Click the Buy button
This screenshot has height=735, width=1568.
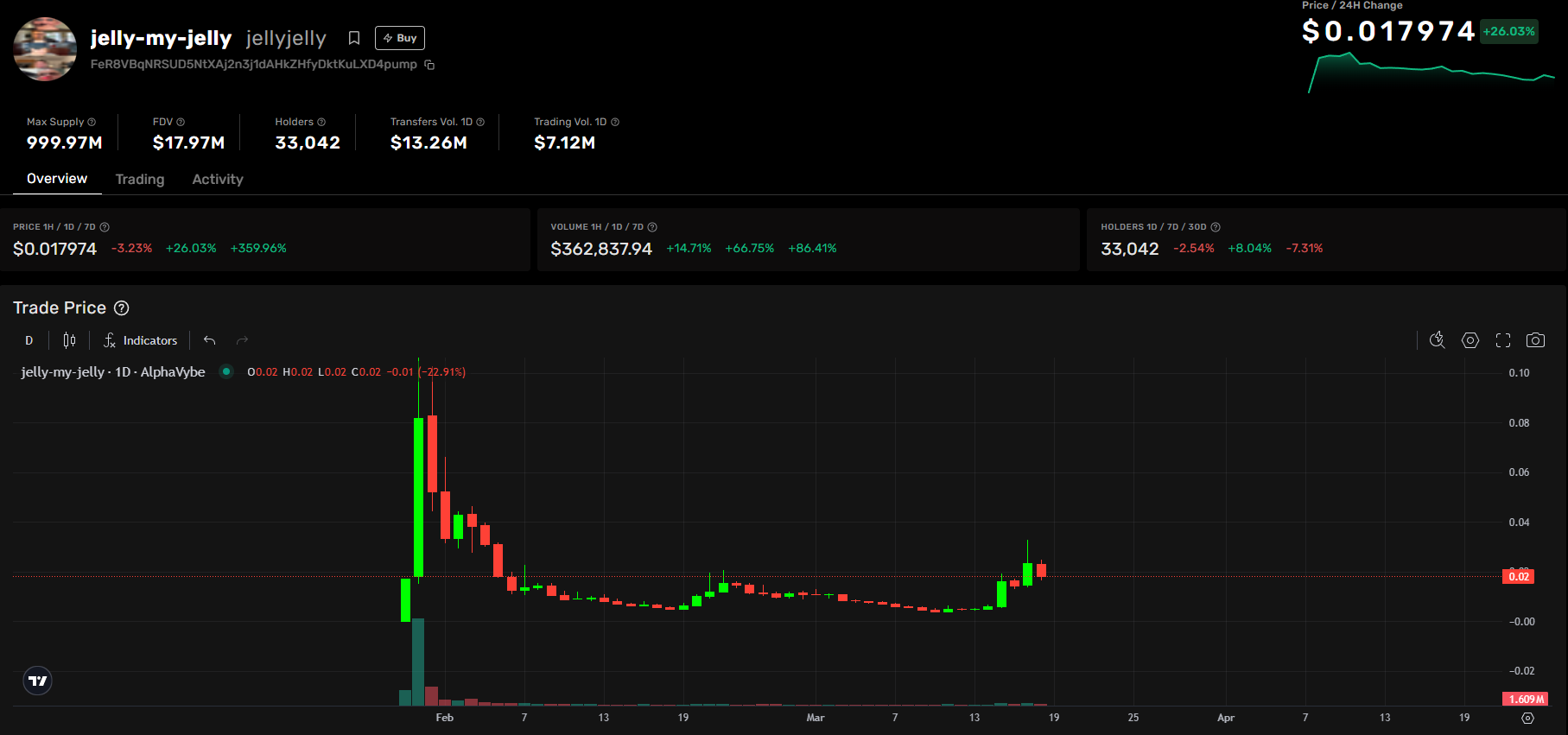click(x=400, y=38)
